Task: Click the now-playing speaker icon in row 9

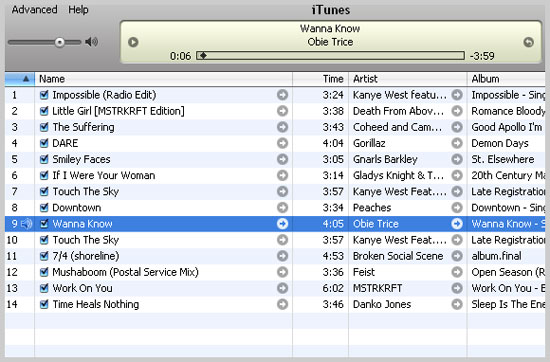Action: (x=27, y=224)
